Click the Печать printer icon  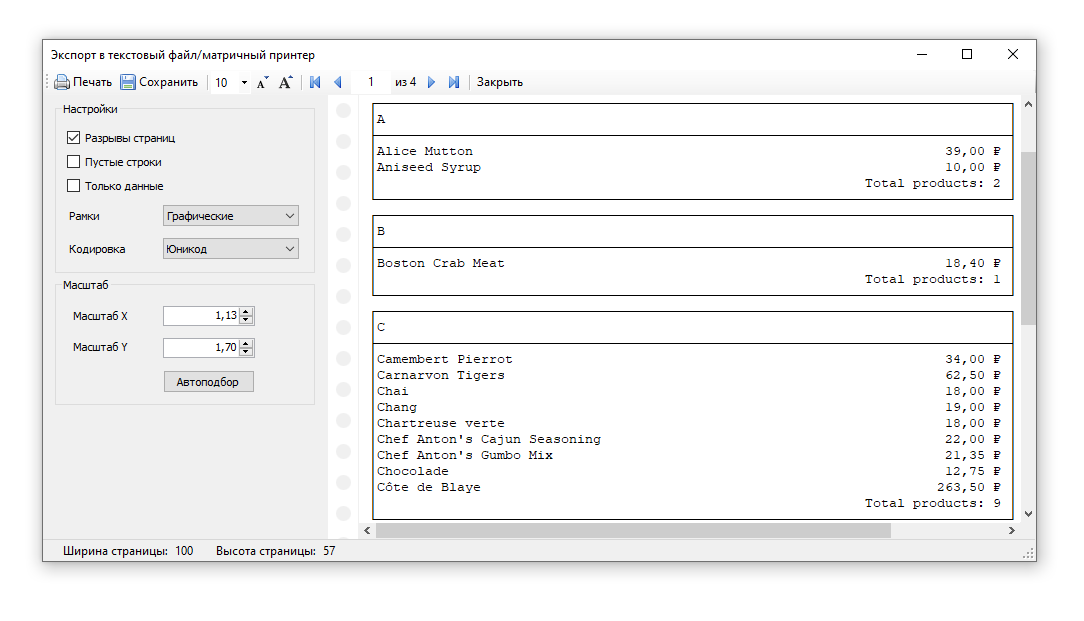coord(62,82)
